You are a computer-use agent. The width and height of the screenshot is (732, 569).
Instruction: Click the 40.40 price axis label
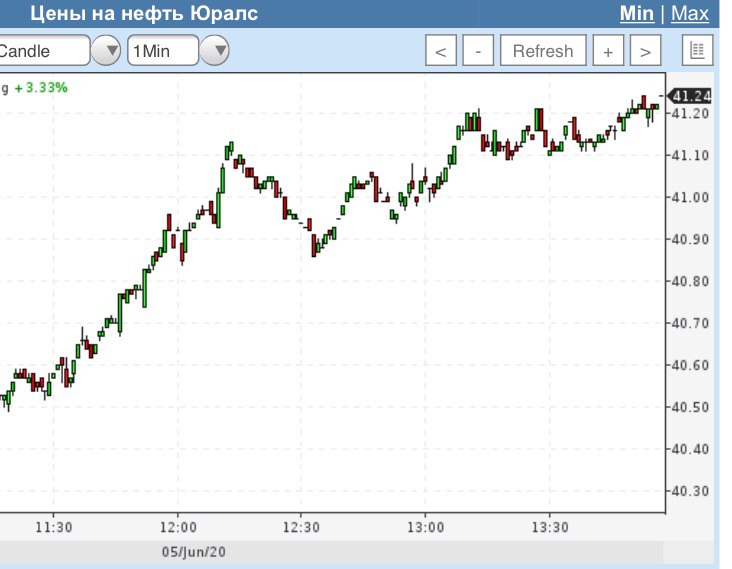[x=690, y=450]
